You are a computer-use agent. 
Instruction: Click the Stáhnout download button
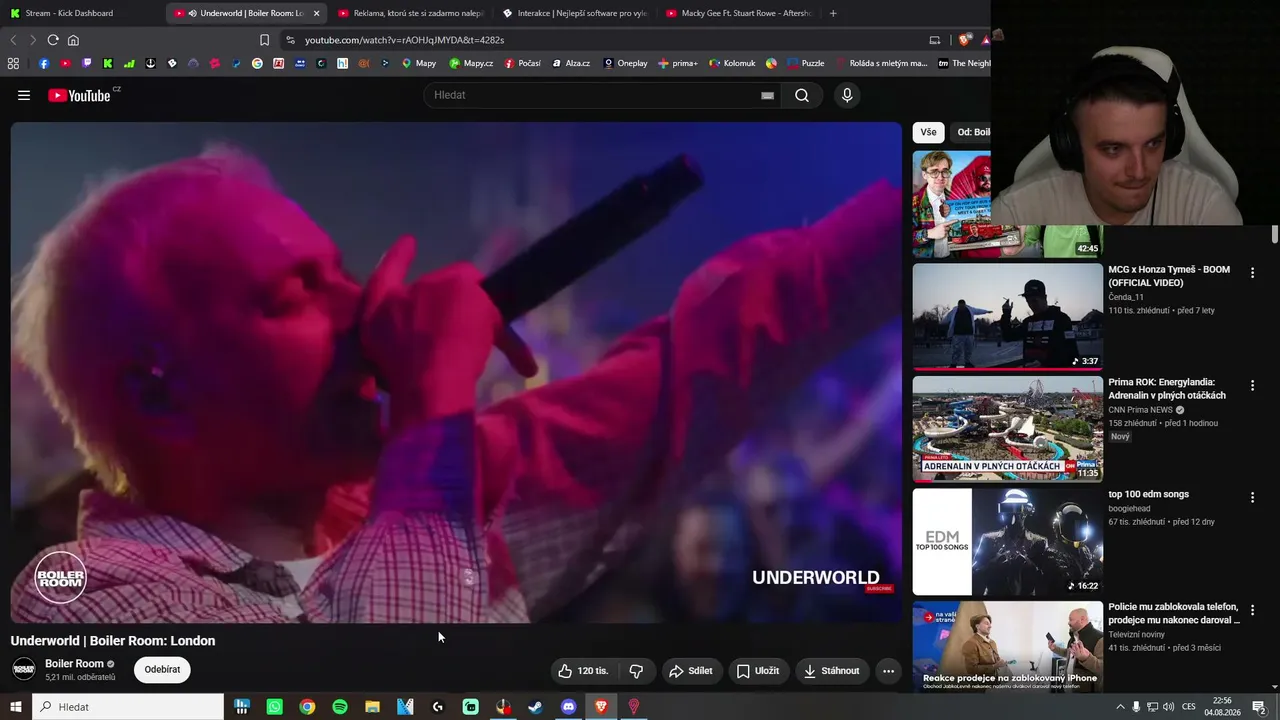click(832, 671)
